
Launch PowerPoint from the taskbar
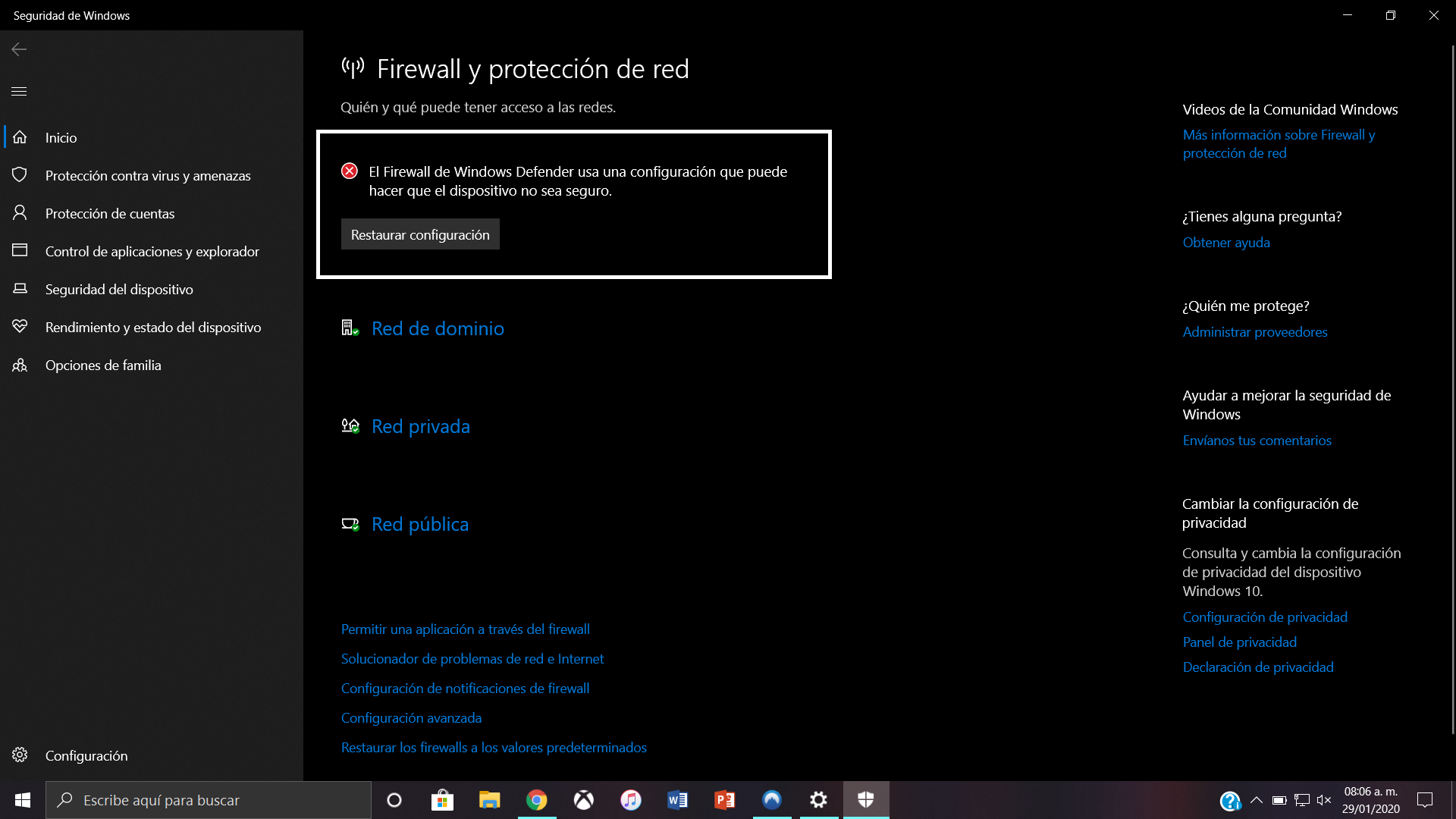[x=724, y=800]
